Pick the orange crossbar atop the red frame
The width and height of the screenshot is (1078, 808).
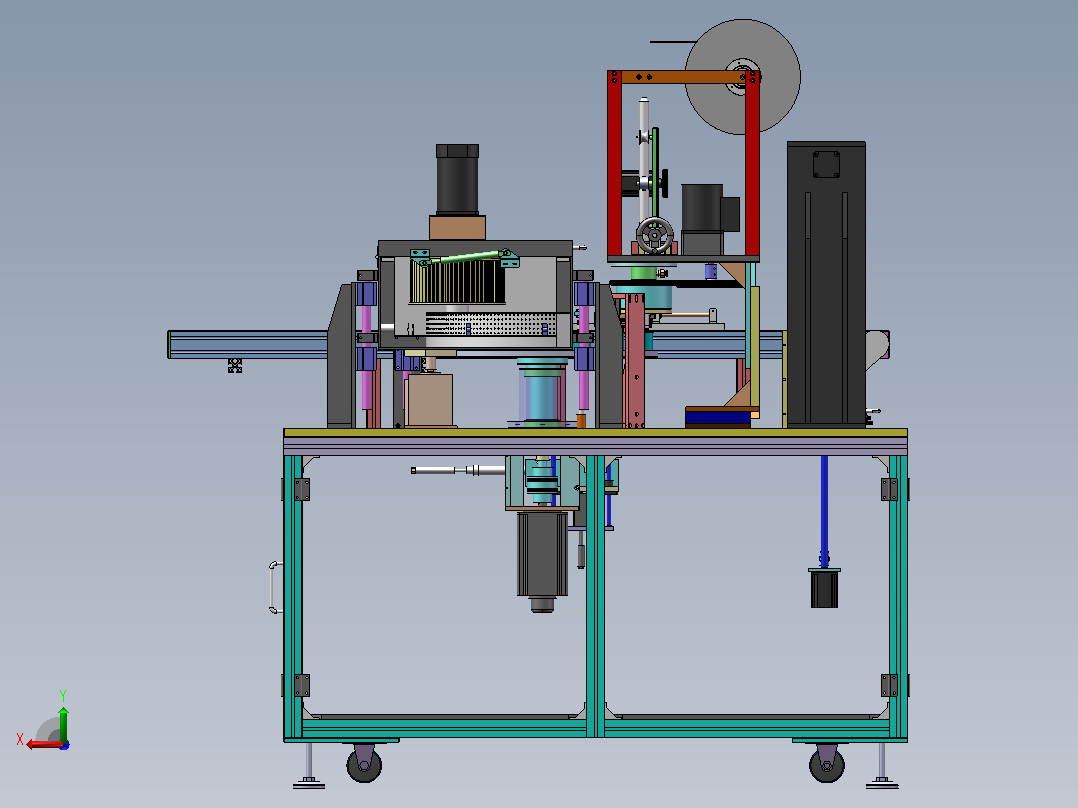coord(683,77)
